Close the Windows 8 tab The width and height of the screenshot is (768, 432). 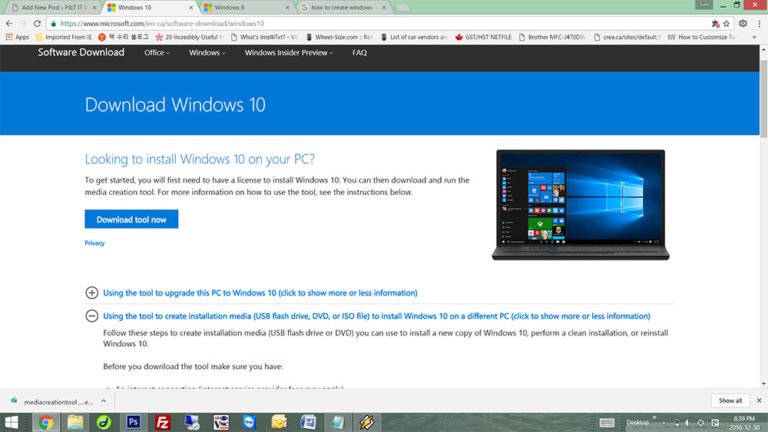click(287, 8)
